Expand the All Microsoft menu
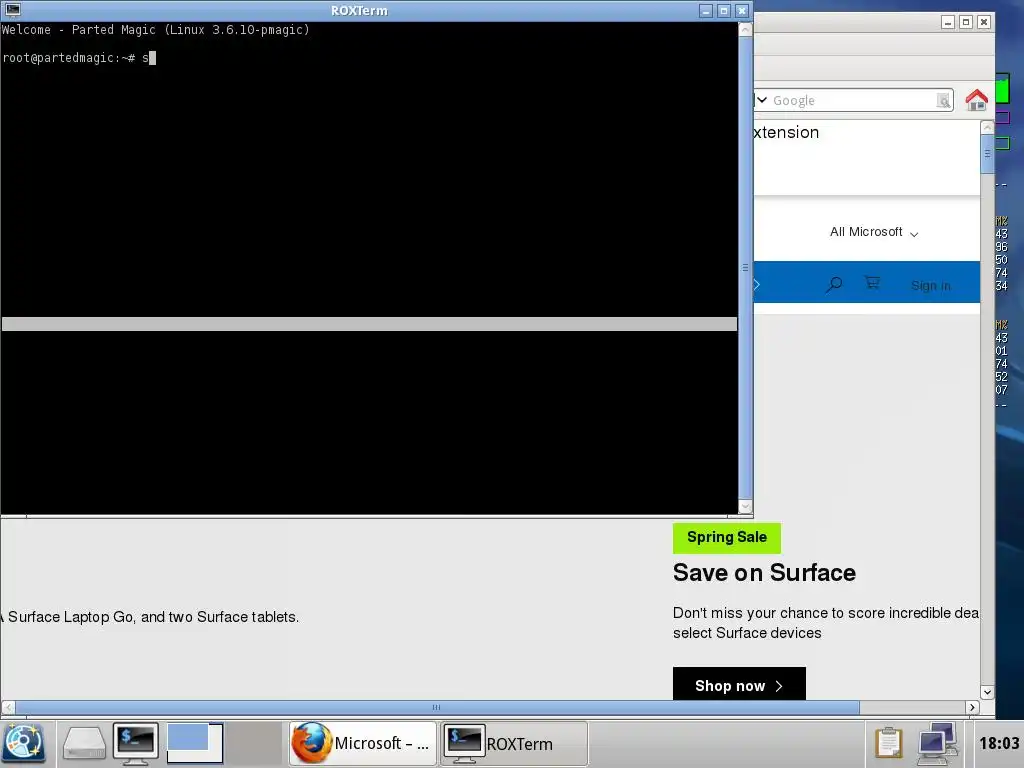1024x768 pixels. (874, 232)
